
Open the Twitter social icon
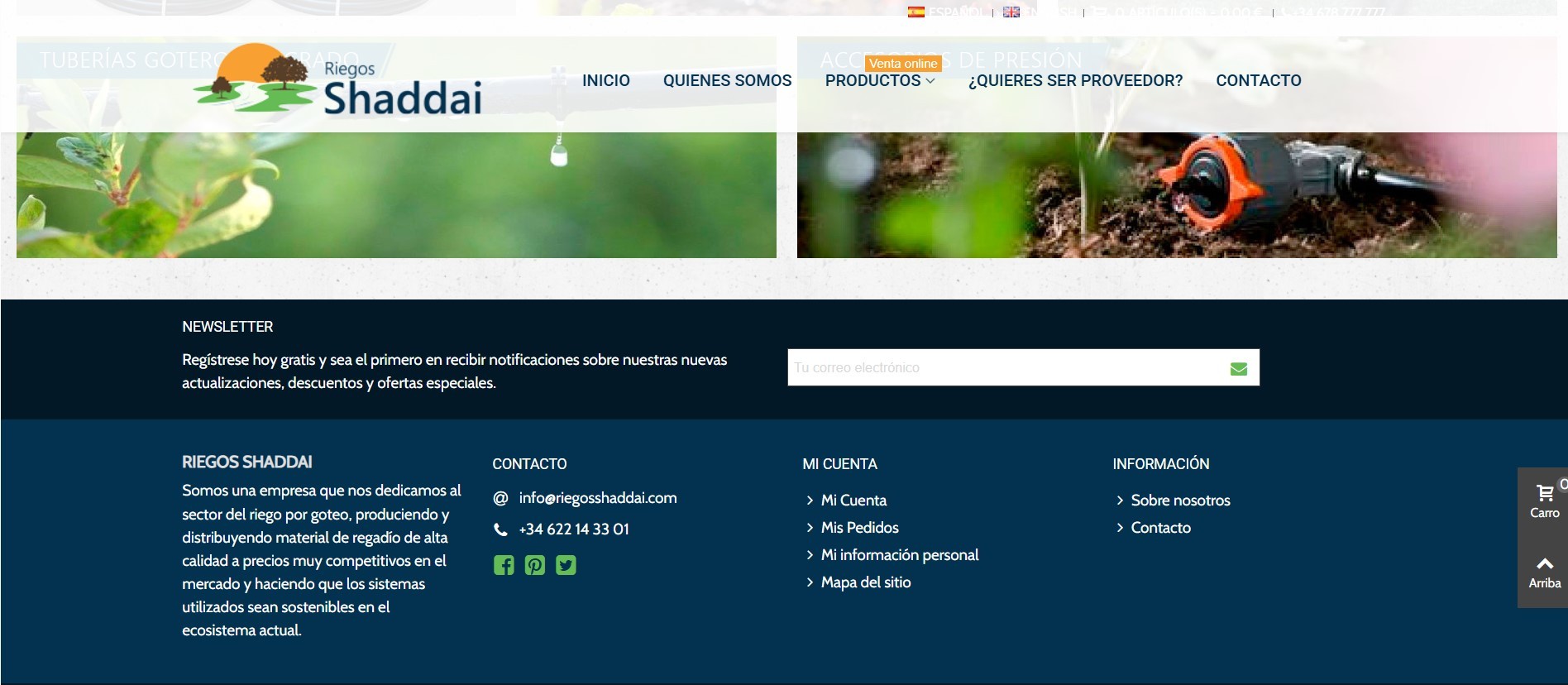pyautogui.click(x=566, y=565)
